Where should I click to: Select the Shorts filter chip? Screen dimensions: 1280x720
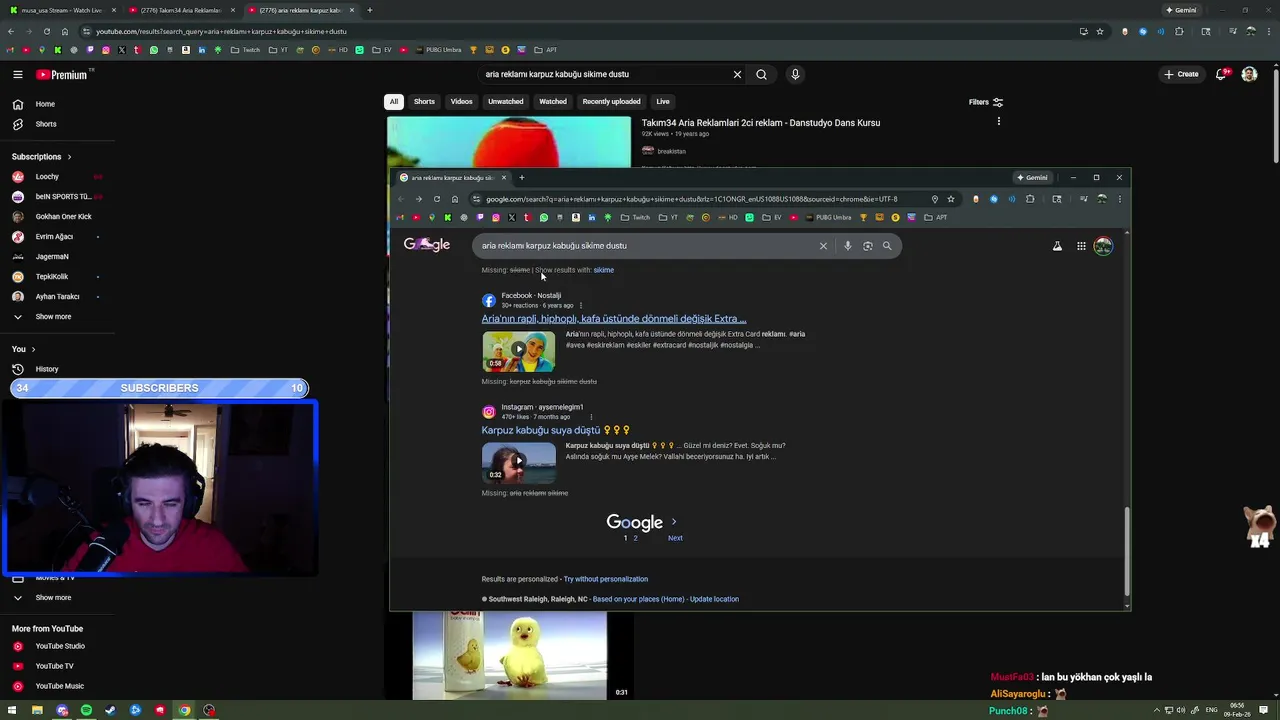(x=424, y=101)
